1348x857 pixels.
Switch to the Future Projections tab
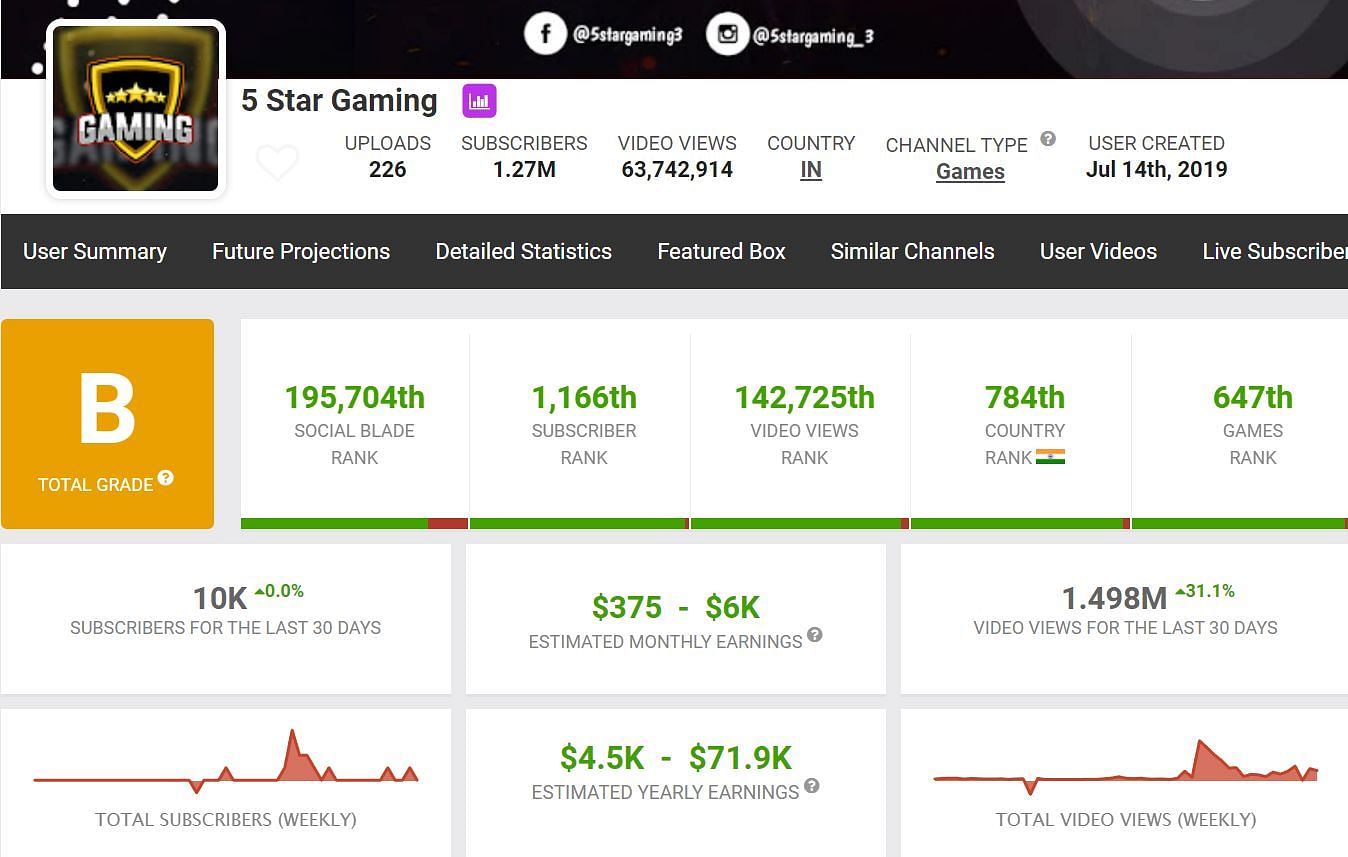tap(301, 252)
